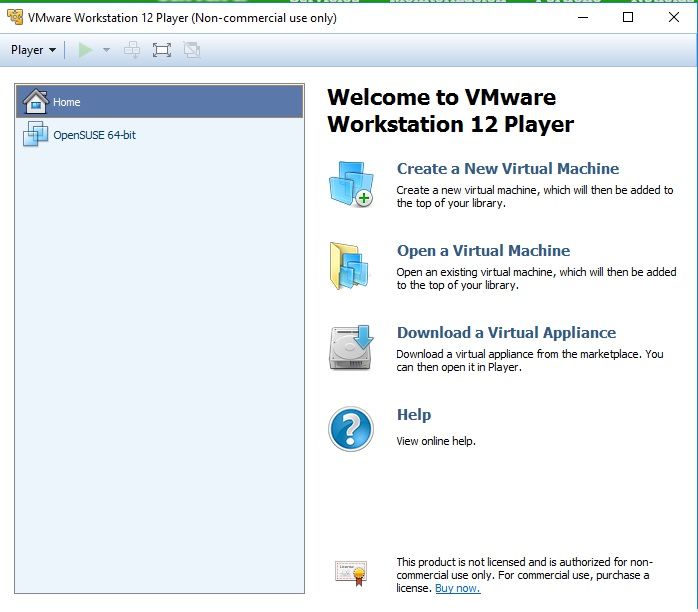This screenshot has width=698, height=612.
Task: Maximize the VMware Player window
Action: click(x=627, y=17)
